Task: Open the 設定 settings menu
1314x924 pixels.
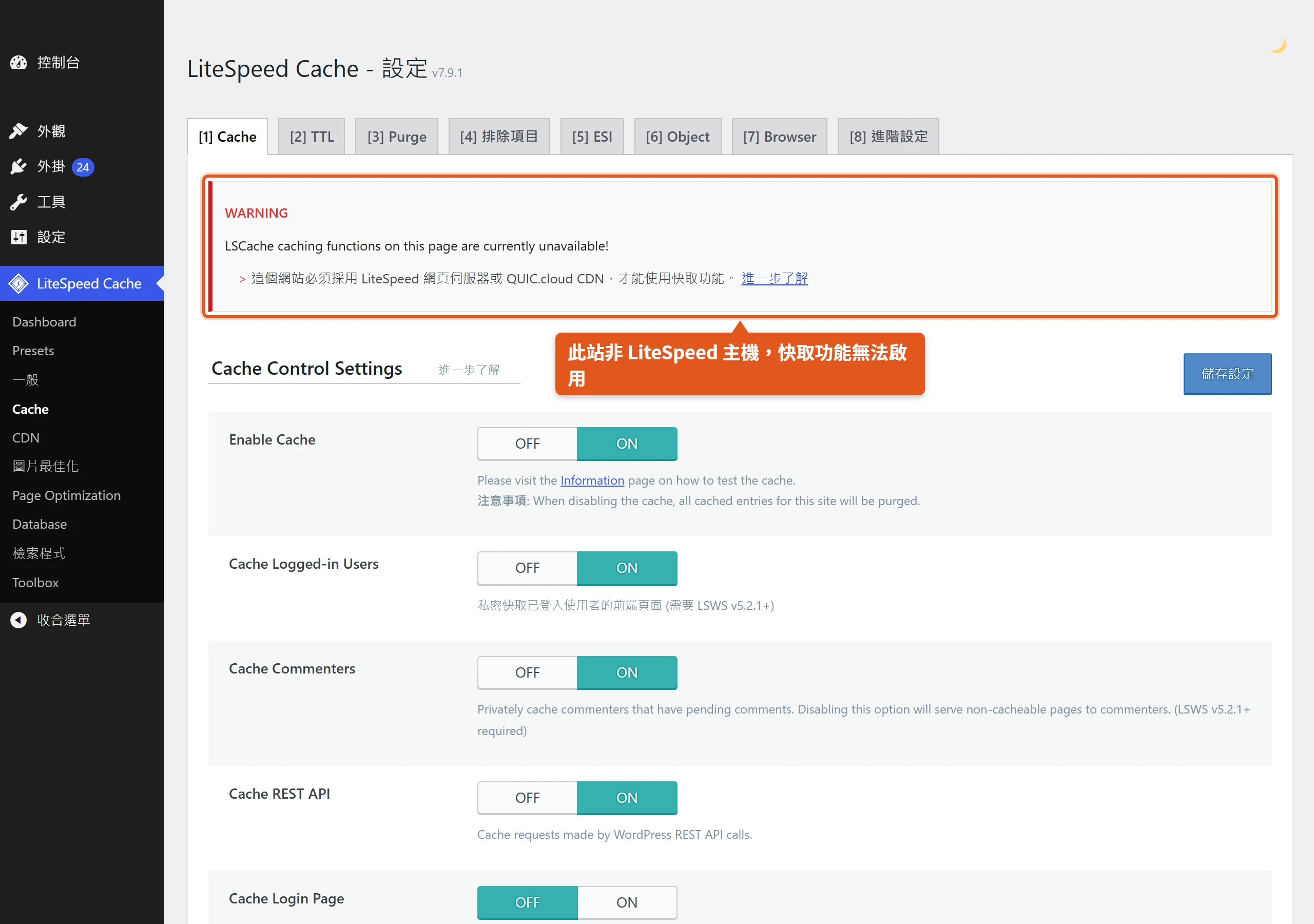Action: pos(82,237)
